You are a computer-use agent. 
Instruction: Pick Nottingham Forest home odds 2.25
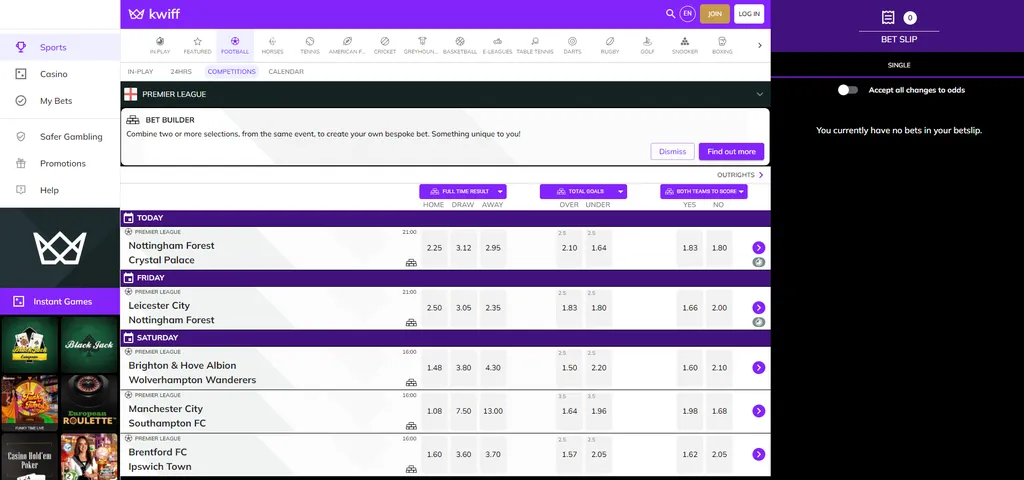pyautogui.click(x=434, y=248)
